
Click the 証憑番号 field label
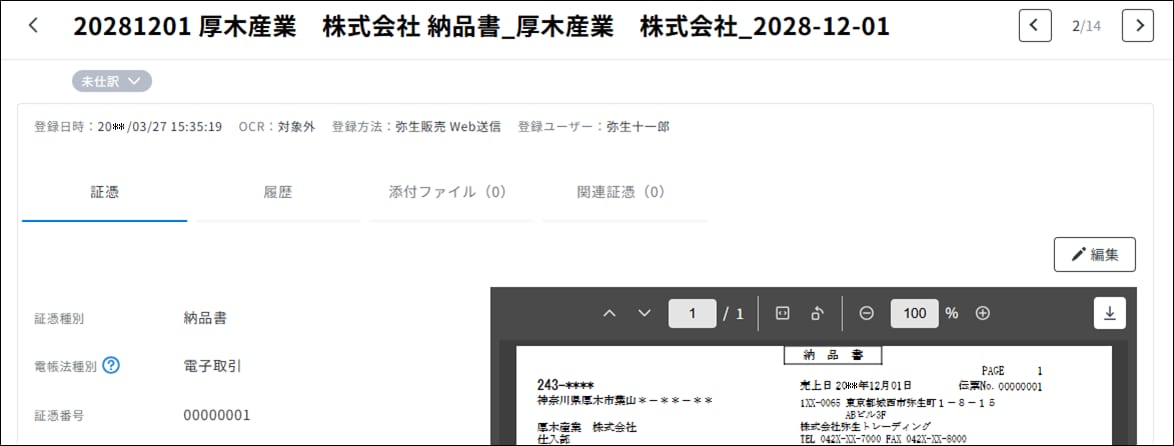[59, 415]
